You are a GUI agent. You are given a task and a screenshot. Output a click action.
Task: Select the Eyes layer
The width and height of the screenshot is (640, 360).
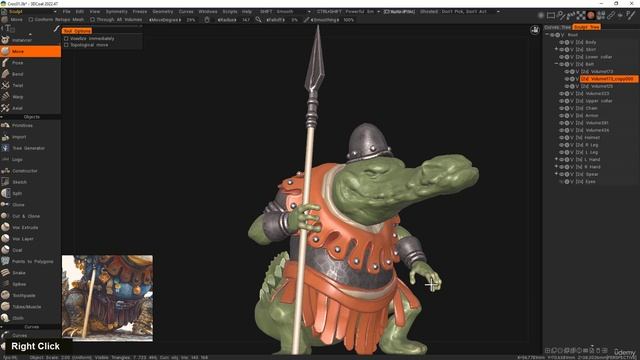tap(590, 182)
